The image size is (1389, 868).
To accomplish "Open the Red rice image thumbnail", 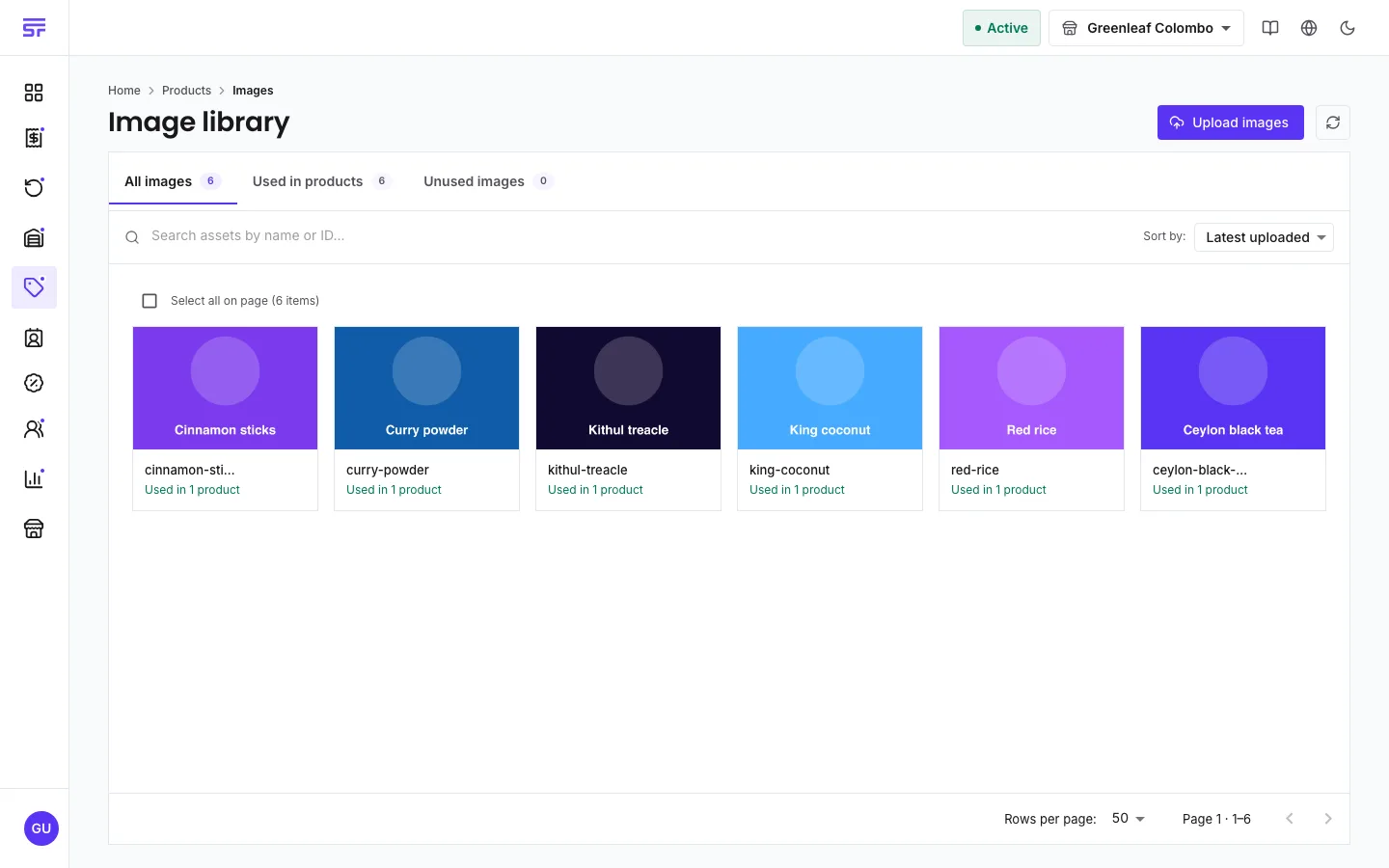I will coord(1031,388).
